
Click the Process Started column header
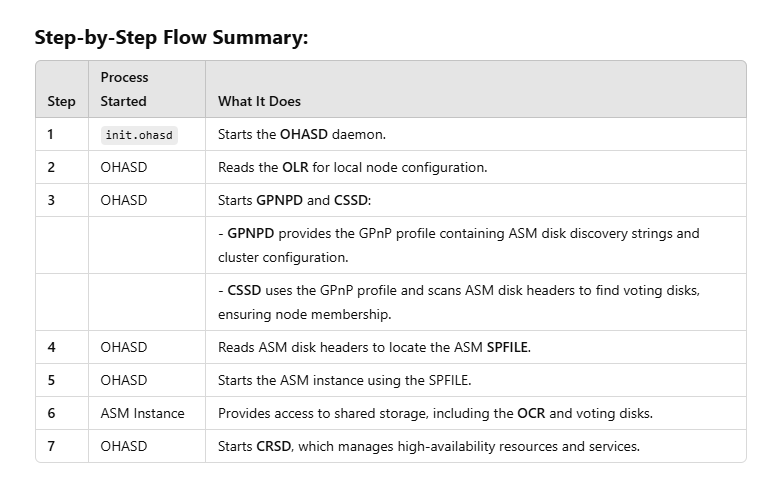[125, 89]
